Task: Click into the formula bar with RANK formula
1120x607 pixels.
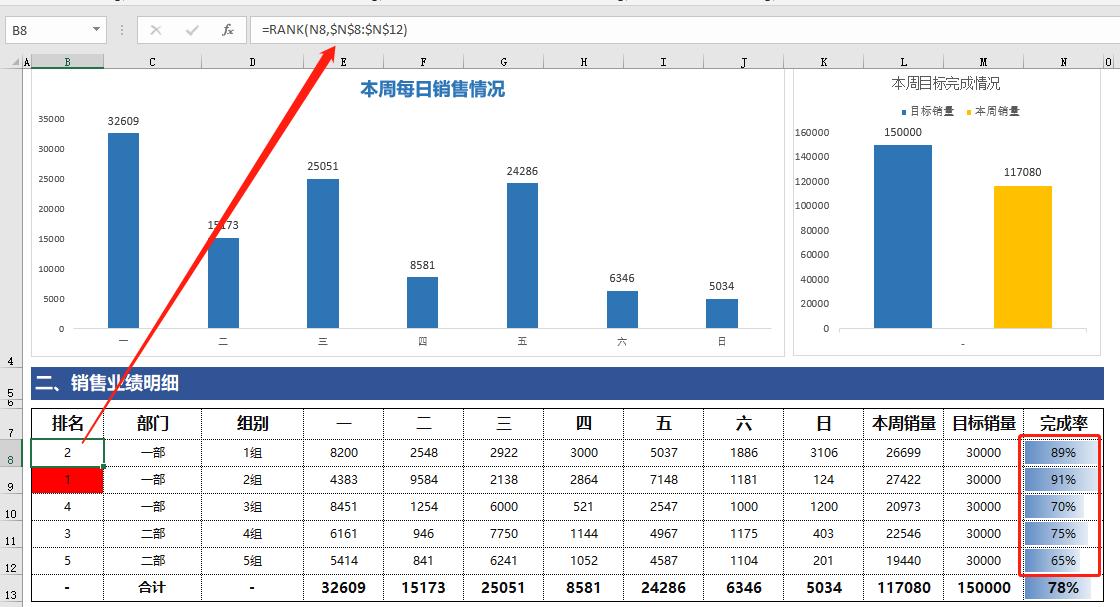Action: (x=680, y=30)
